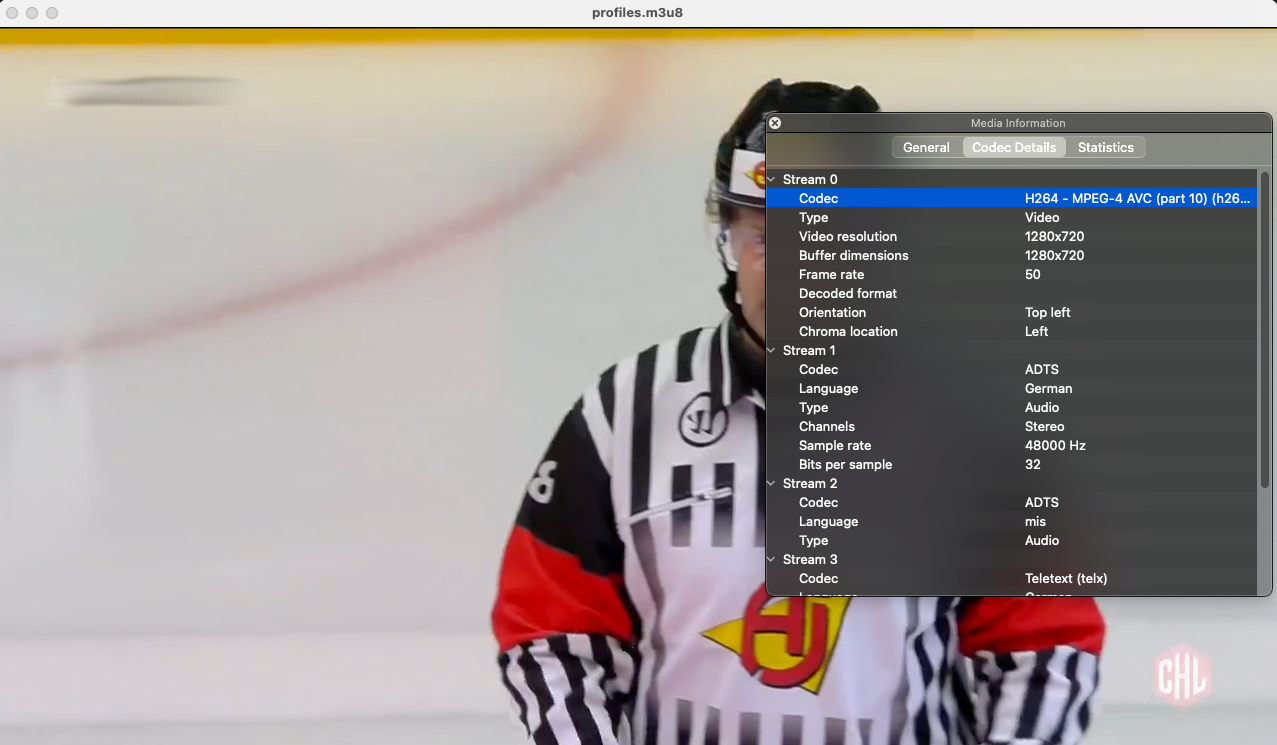Screen dimensions: 1277x745
Task: Collapse the Stream 0 disclosure triangle
Action: coord(772,180)
